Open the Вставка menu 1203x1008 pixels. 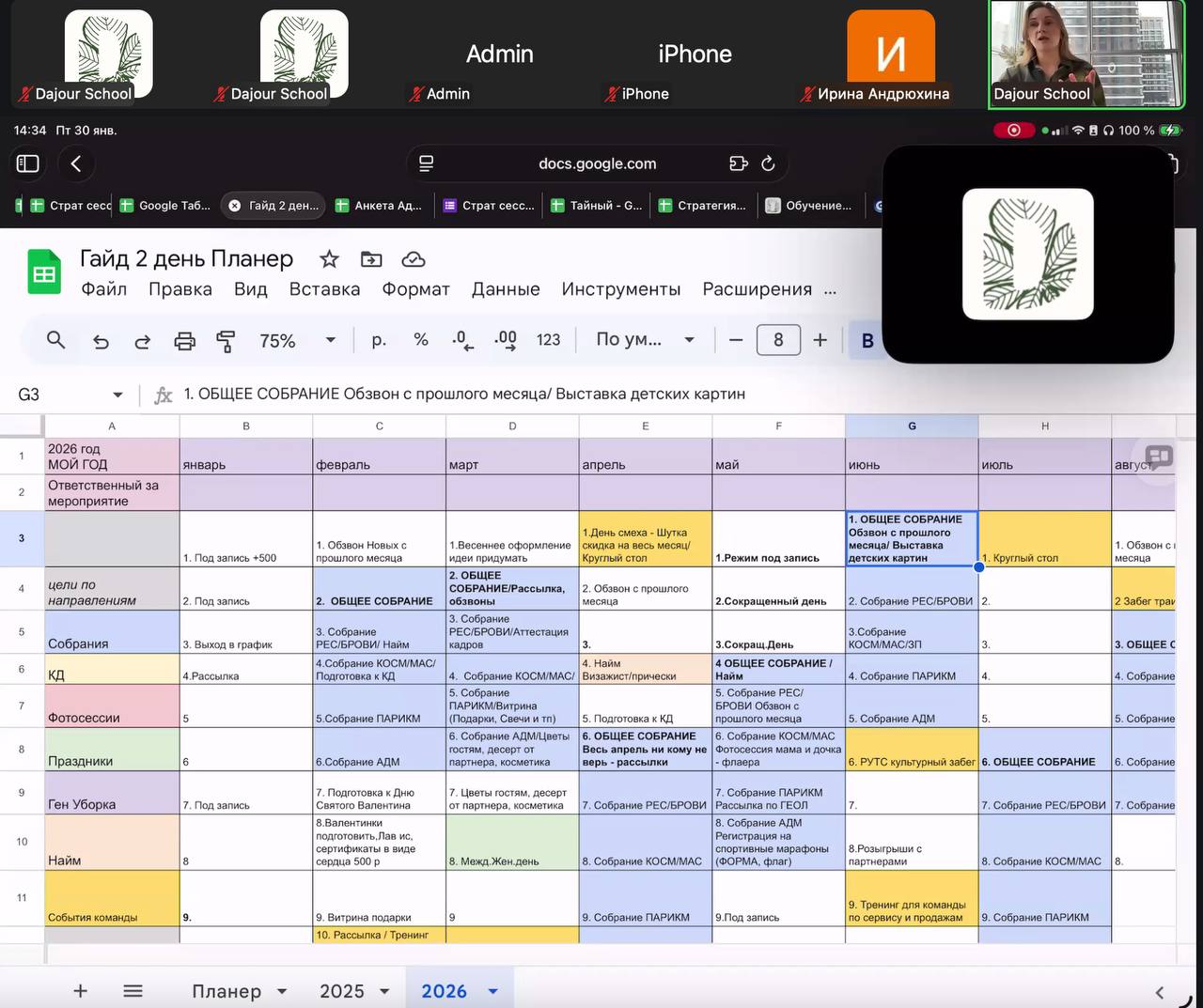pyautogui.click(x=324, y=289)
